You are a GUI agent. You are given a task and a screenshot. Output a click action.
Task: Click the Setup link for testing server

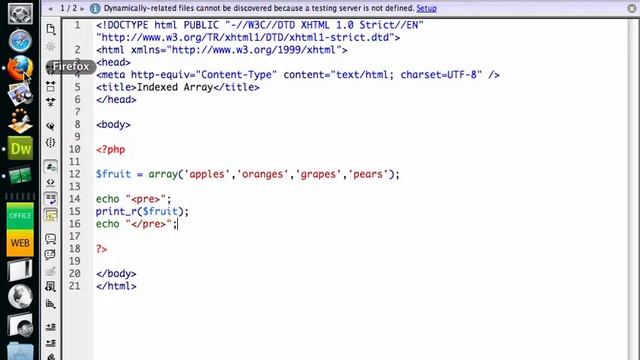[x=426, y=8]
